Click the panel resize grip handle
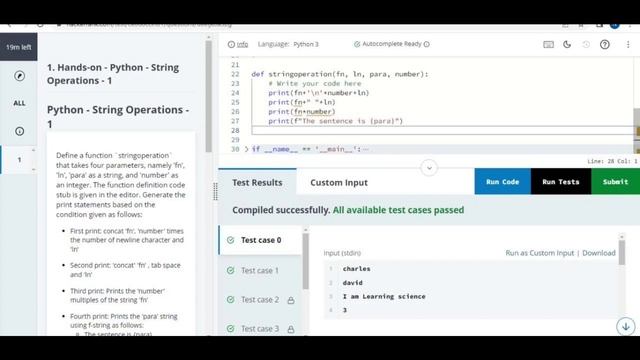 click(x=216, y=191)
